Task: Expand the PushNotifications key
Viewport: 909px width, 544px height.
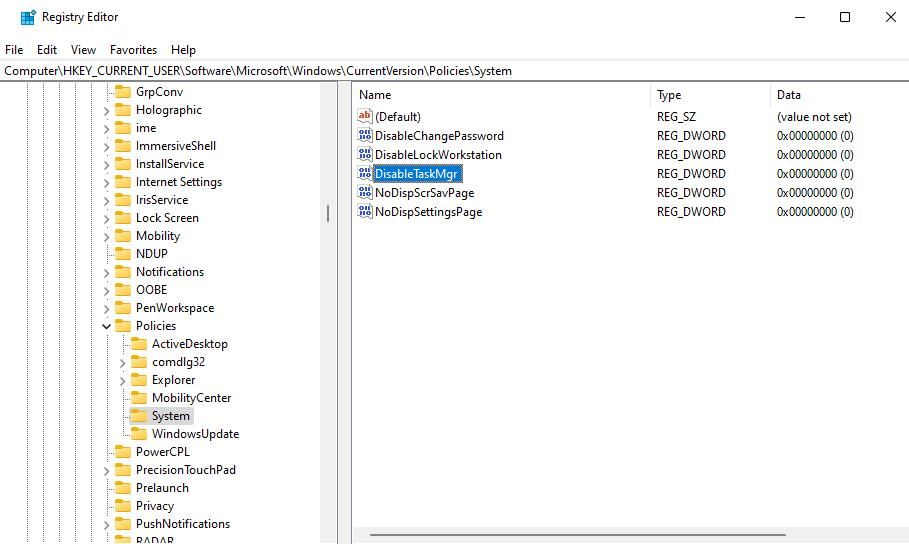Action: 107,525
